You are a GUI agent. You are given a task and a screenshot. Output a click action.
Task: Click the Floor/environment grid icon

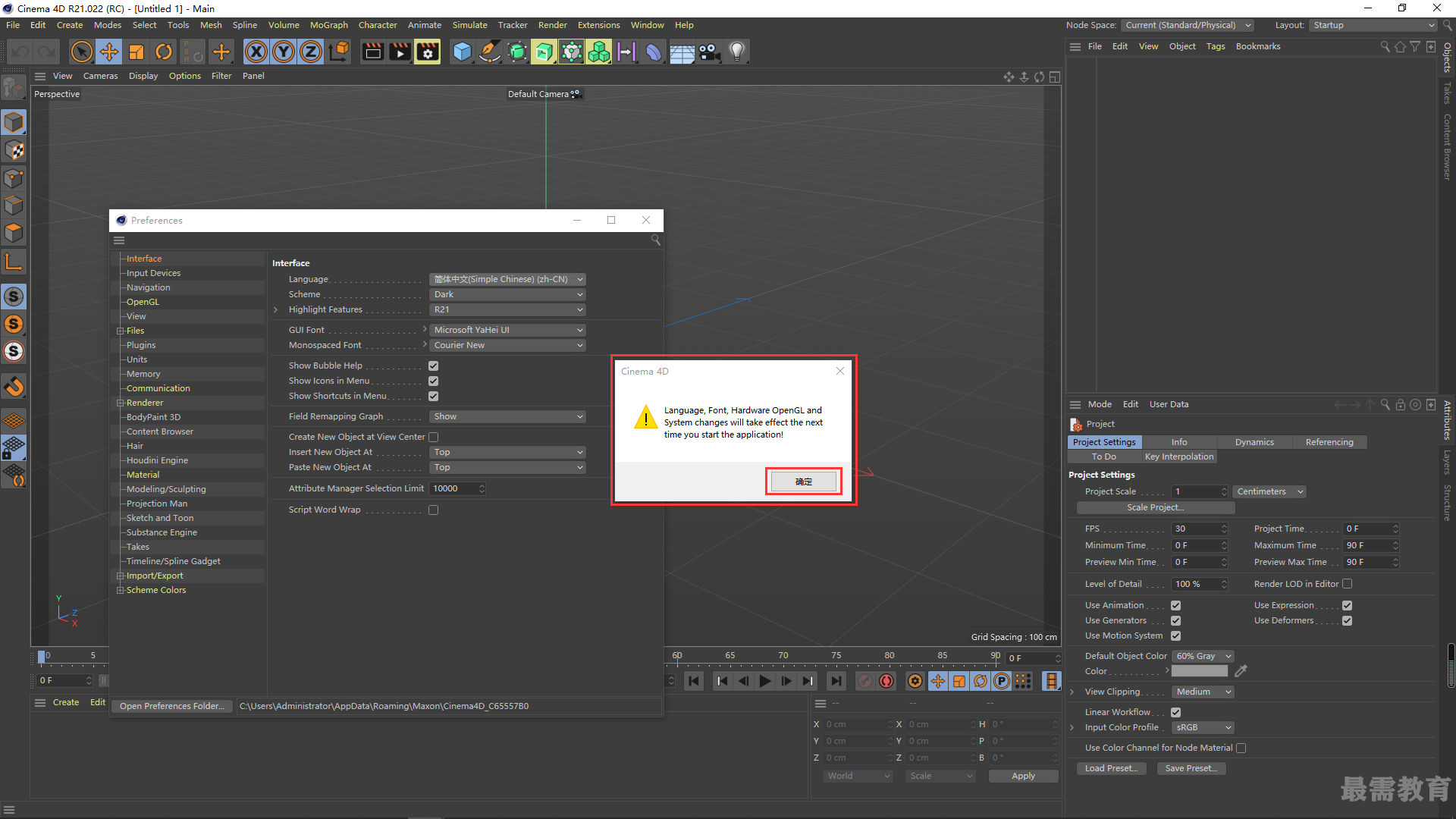[682, 52]
